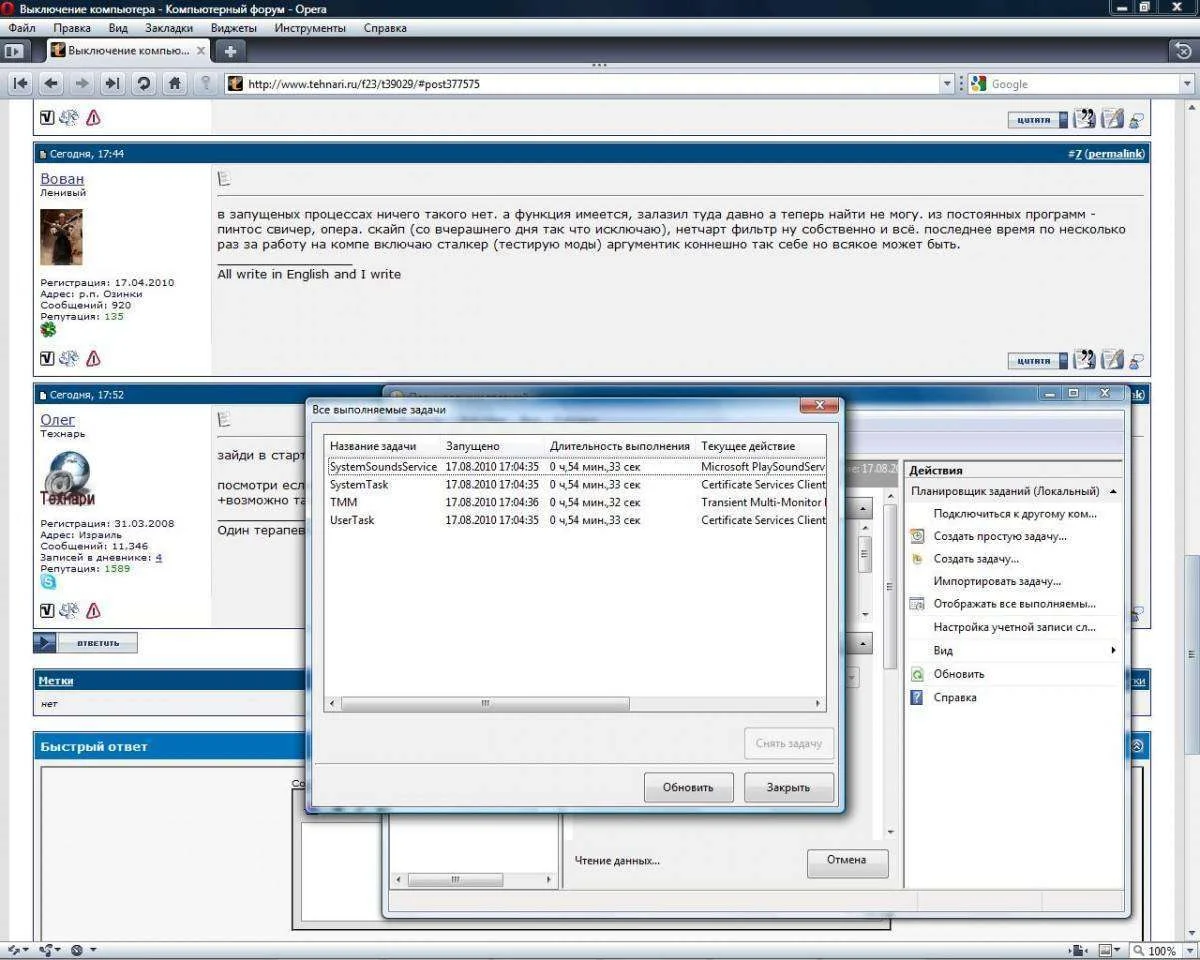Reload the page with the Reload button
1200x960 pixels.
pos(144,84)
